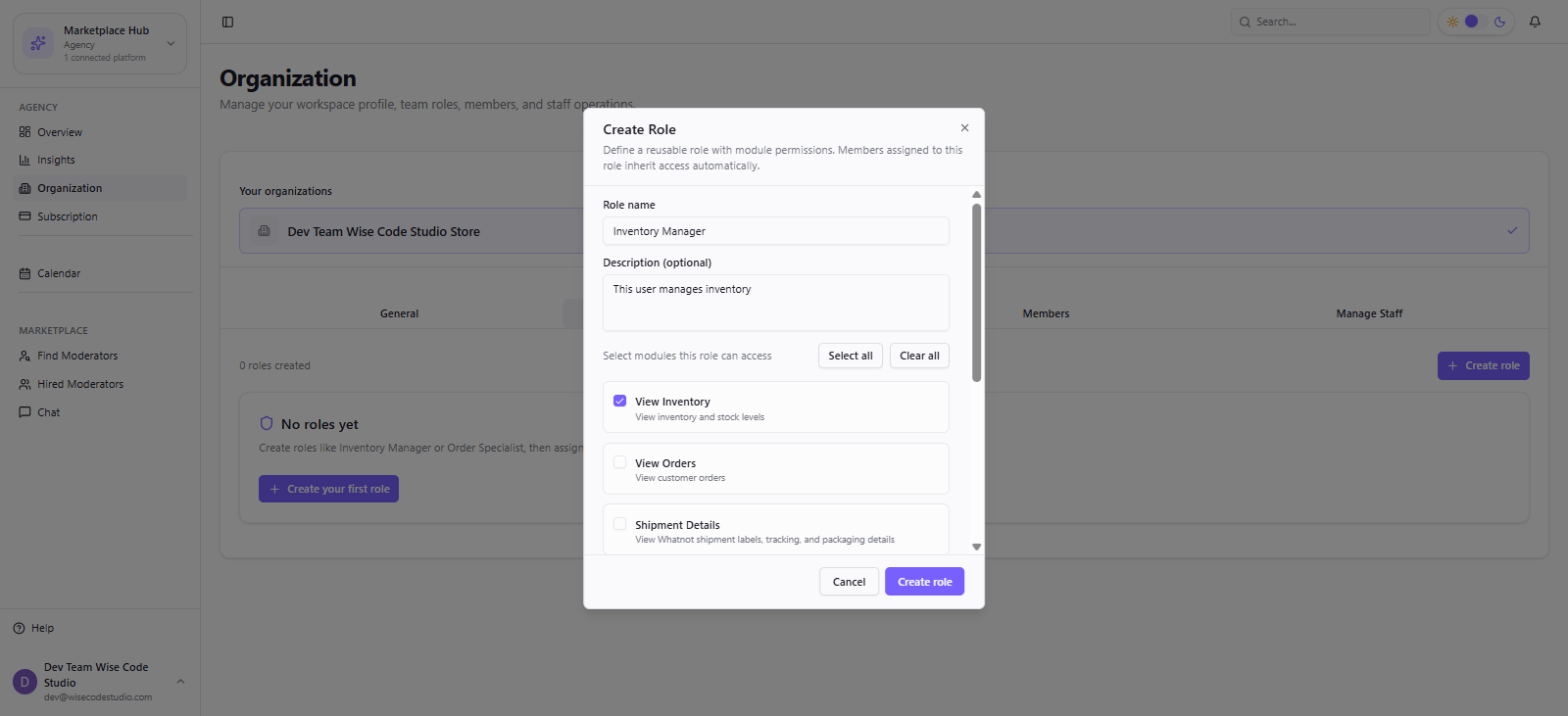Click the '0 roles created' text
1568x716 pixels.
pos(274,365)
